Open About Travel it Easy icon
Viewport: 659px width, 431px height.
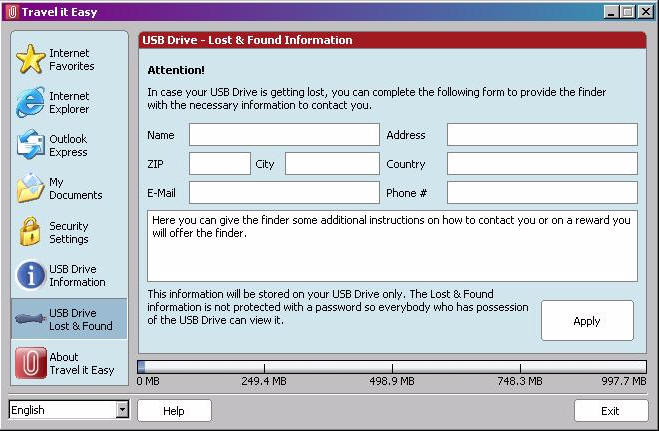click(x=31, y=362)
